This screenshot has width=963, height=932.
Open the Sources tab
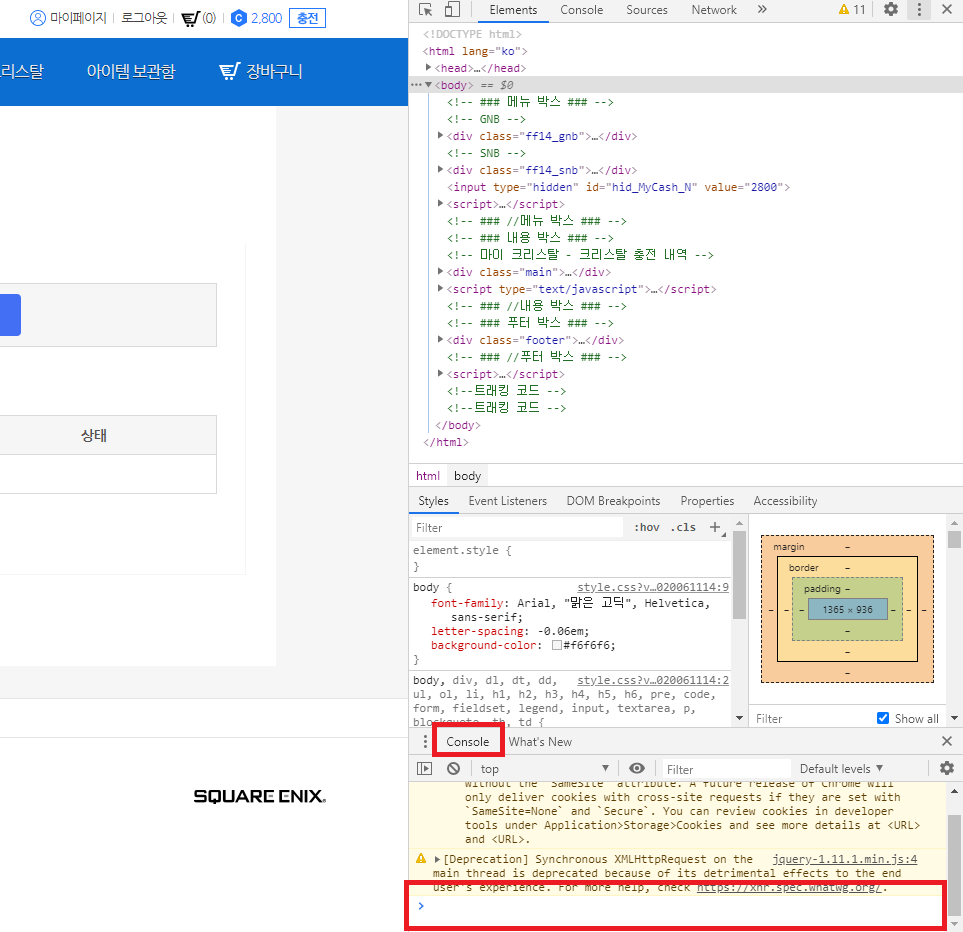647,10
